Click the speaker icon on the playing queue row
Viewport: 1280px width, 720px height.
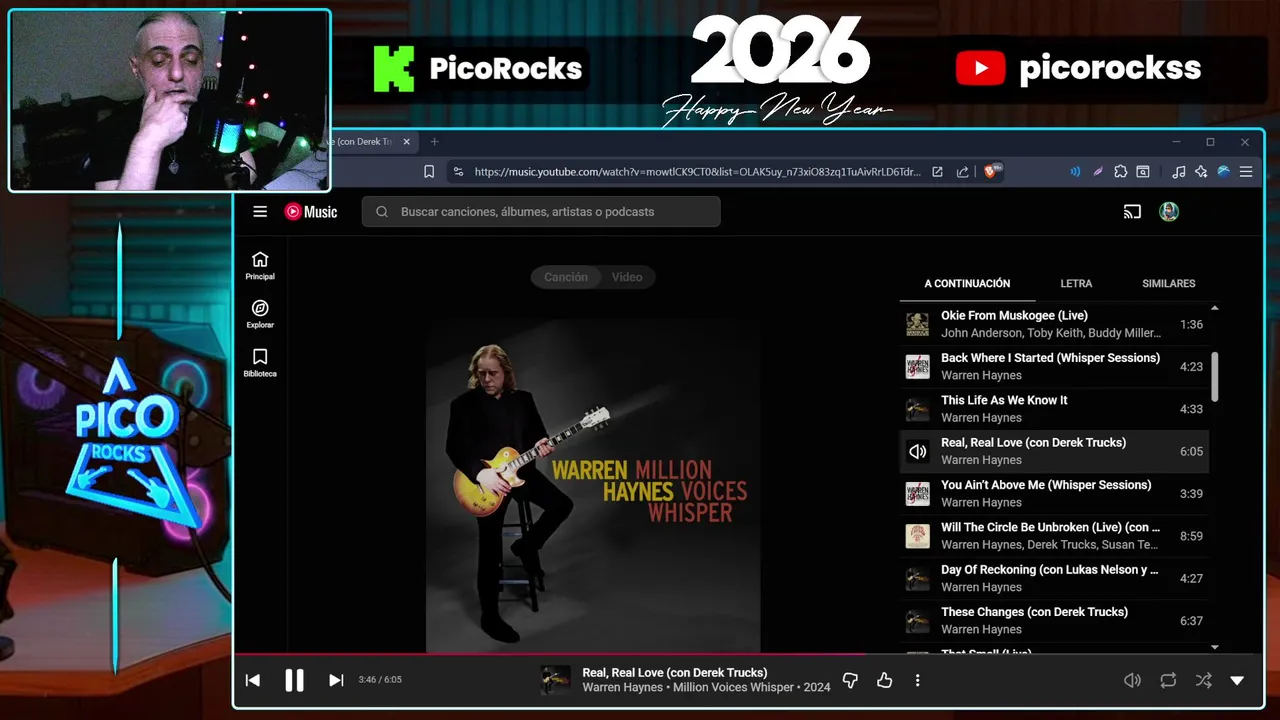click(x=917, y=451)
